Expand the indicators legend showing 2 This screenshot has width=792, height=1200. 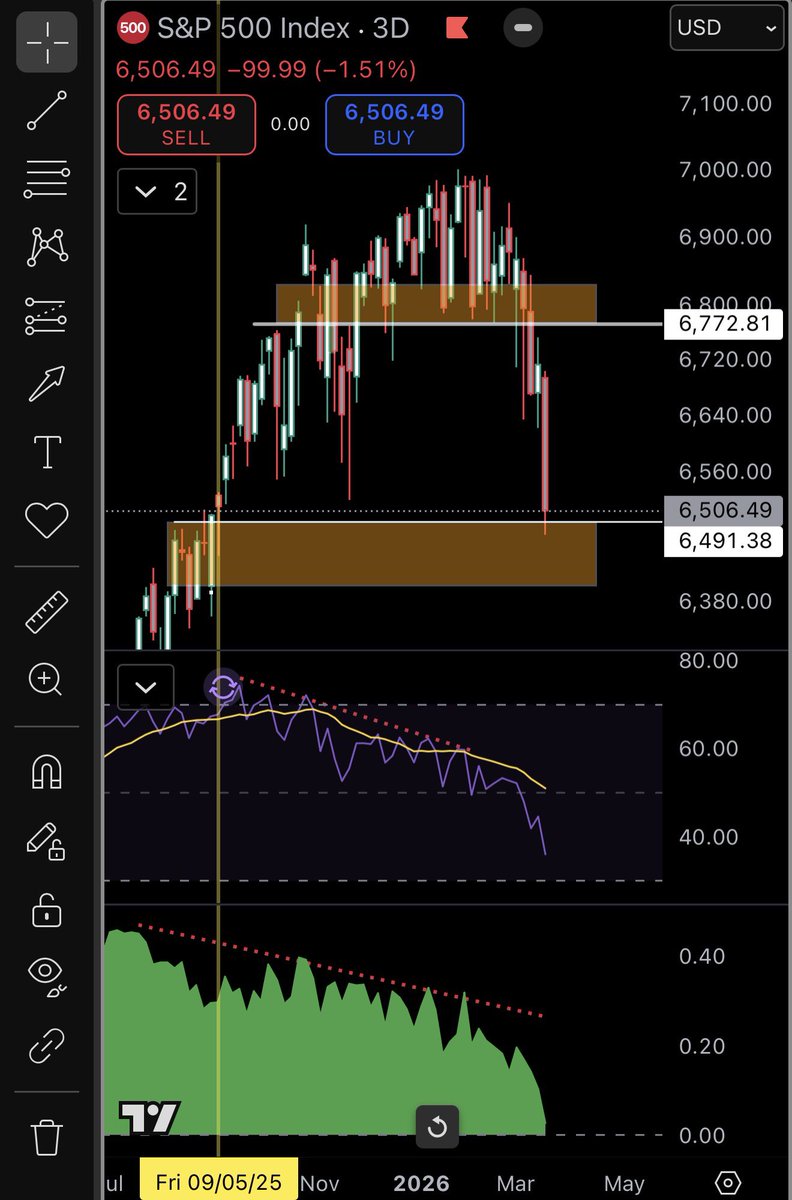pyautogui.click(x=157, y=191)
